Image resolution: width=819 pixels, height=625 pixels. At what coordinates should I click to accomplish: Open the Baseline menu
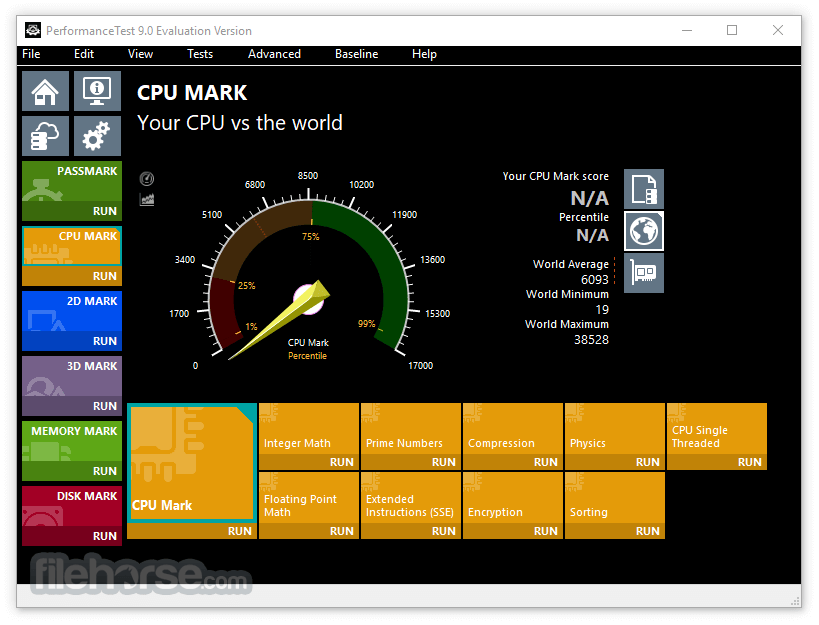click(357, 54)
